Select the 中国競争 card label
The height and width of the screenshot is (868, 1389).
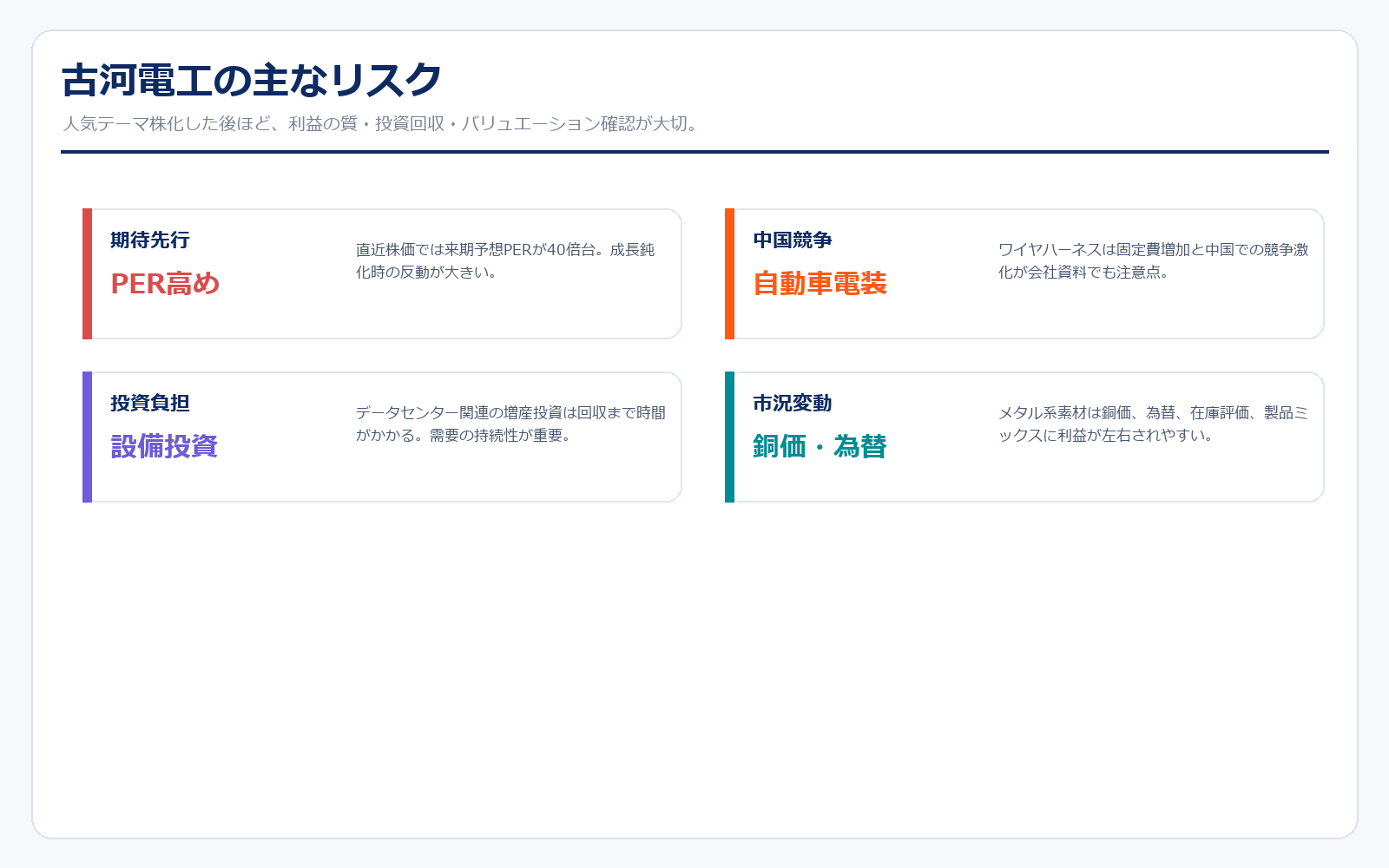pos(793,240)
